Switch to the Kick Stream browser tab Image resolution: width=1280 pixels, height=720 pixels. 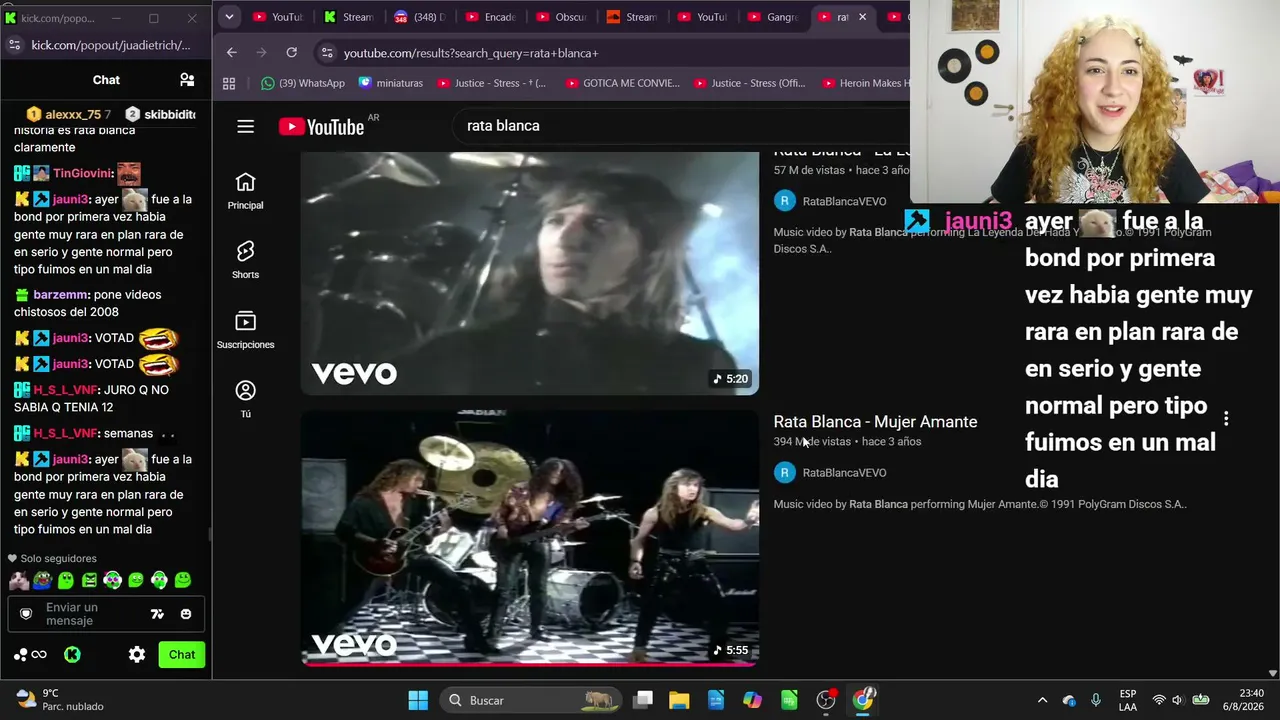coord(349,17)
